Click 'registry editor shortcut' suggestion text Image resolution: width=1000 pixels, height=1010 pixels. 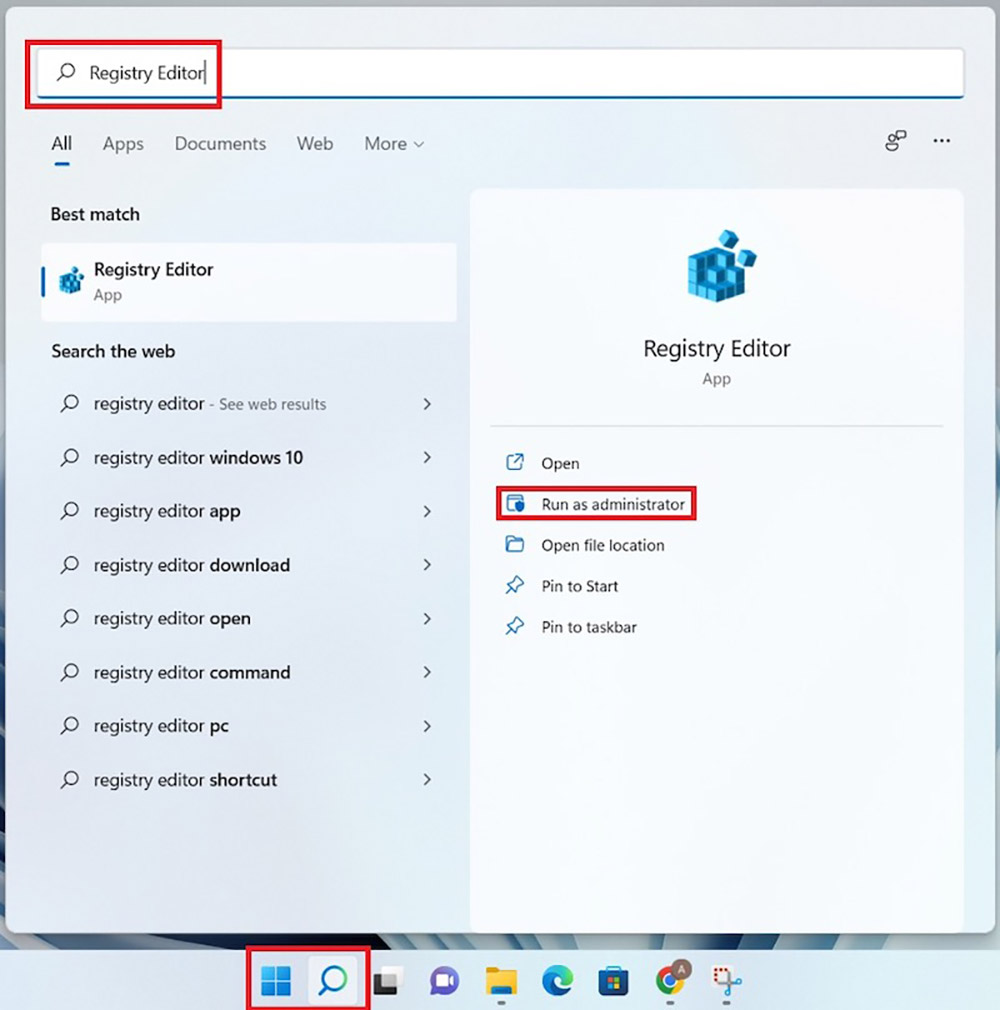(x=186, y=779)
